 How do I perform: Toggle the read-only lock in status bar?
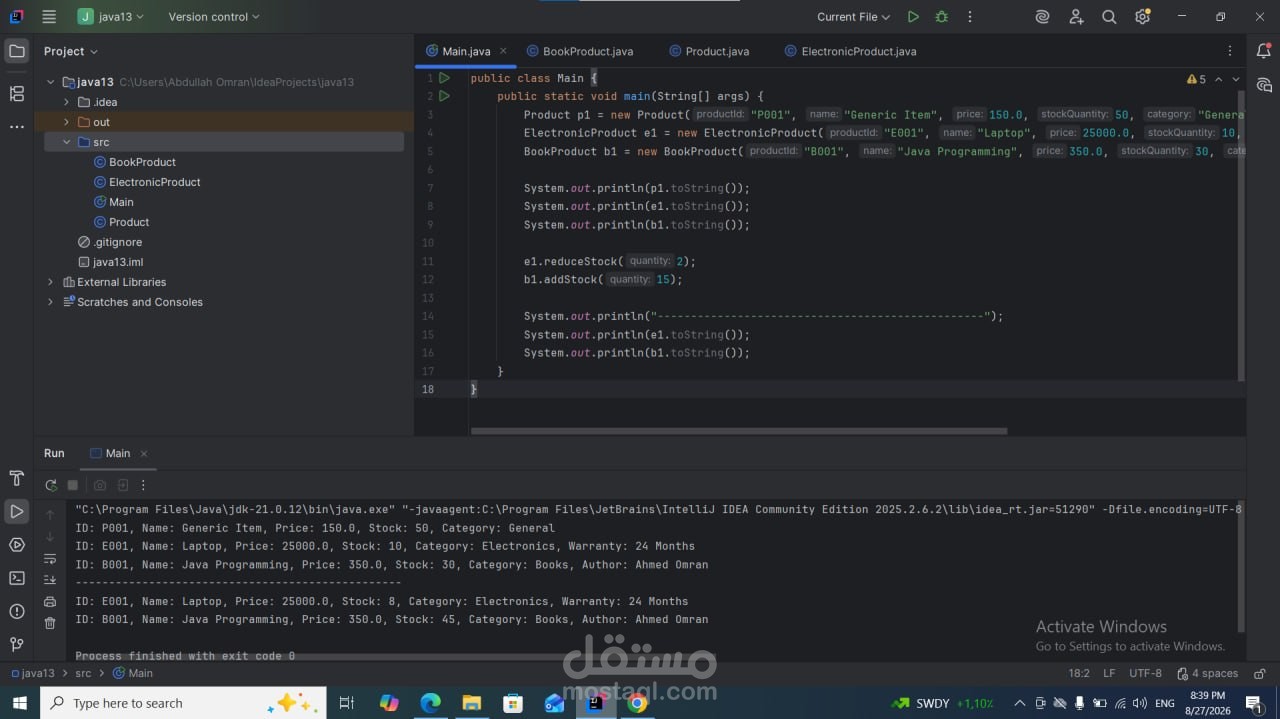click(1260, 673)
